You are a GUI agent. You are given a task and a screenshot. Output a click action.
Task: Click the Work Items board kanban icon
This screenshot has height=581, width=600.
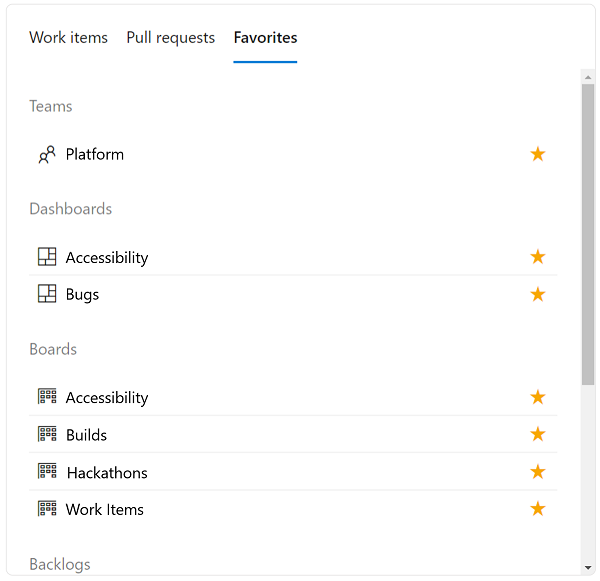pyautogui.click(x=47, y=509)
